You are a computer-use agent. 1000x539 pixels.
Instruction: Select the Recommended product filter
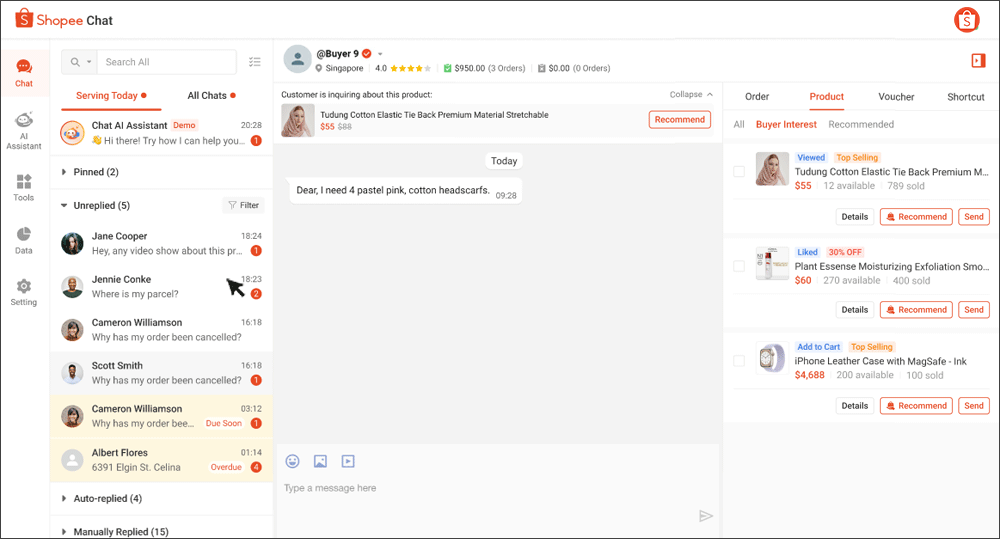(x=861, y=124)
